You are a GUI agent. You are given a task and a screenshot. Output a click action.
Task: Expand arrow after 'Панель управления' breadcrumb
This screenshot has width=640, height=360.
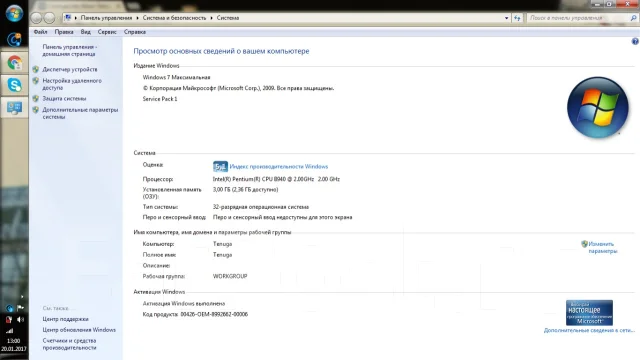(x=138, y=18)
